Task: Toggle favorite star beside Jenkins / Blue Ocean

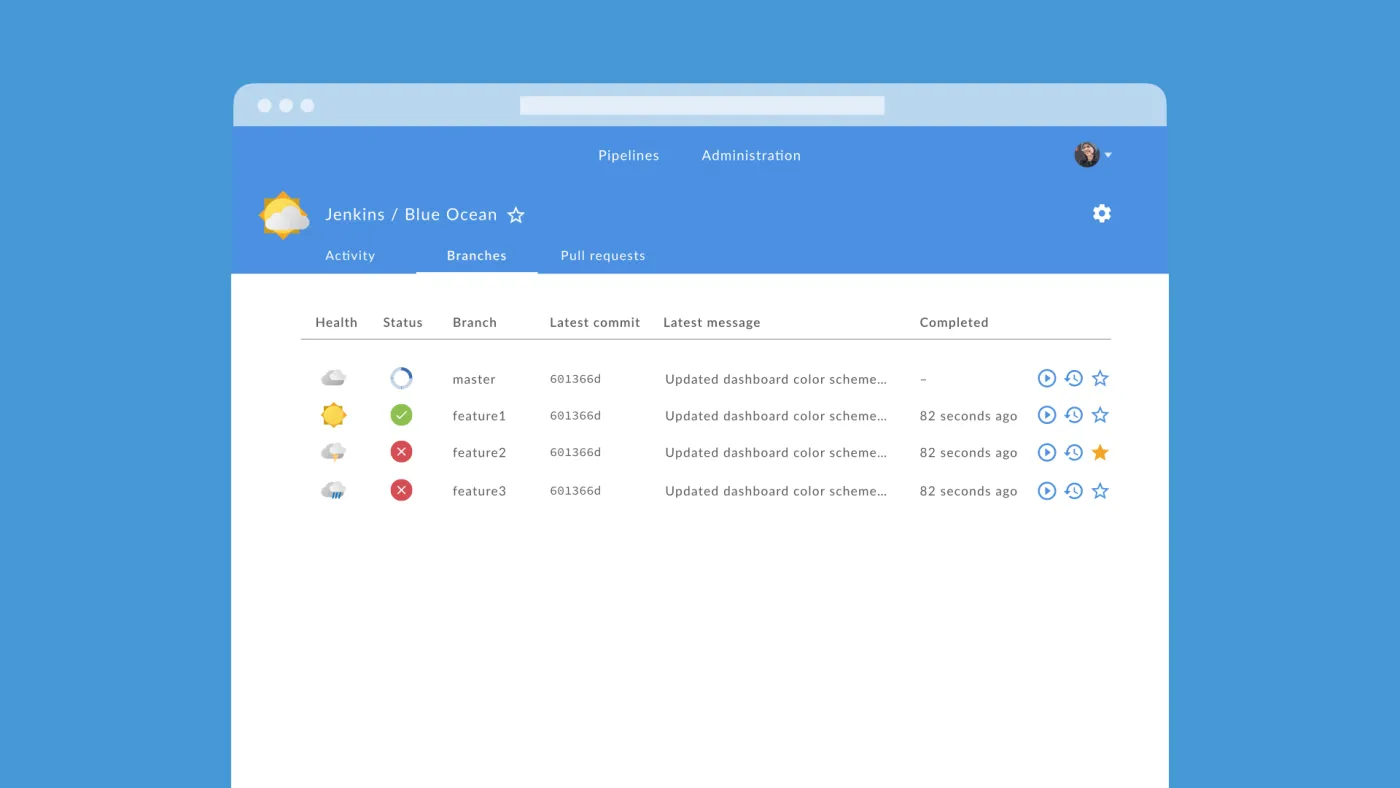Action: [516, 215]
